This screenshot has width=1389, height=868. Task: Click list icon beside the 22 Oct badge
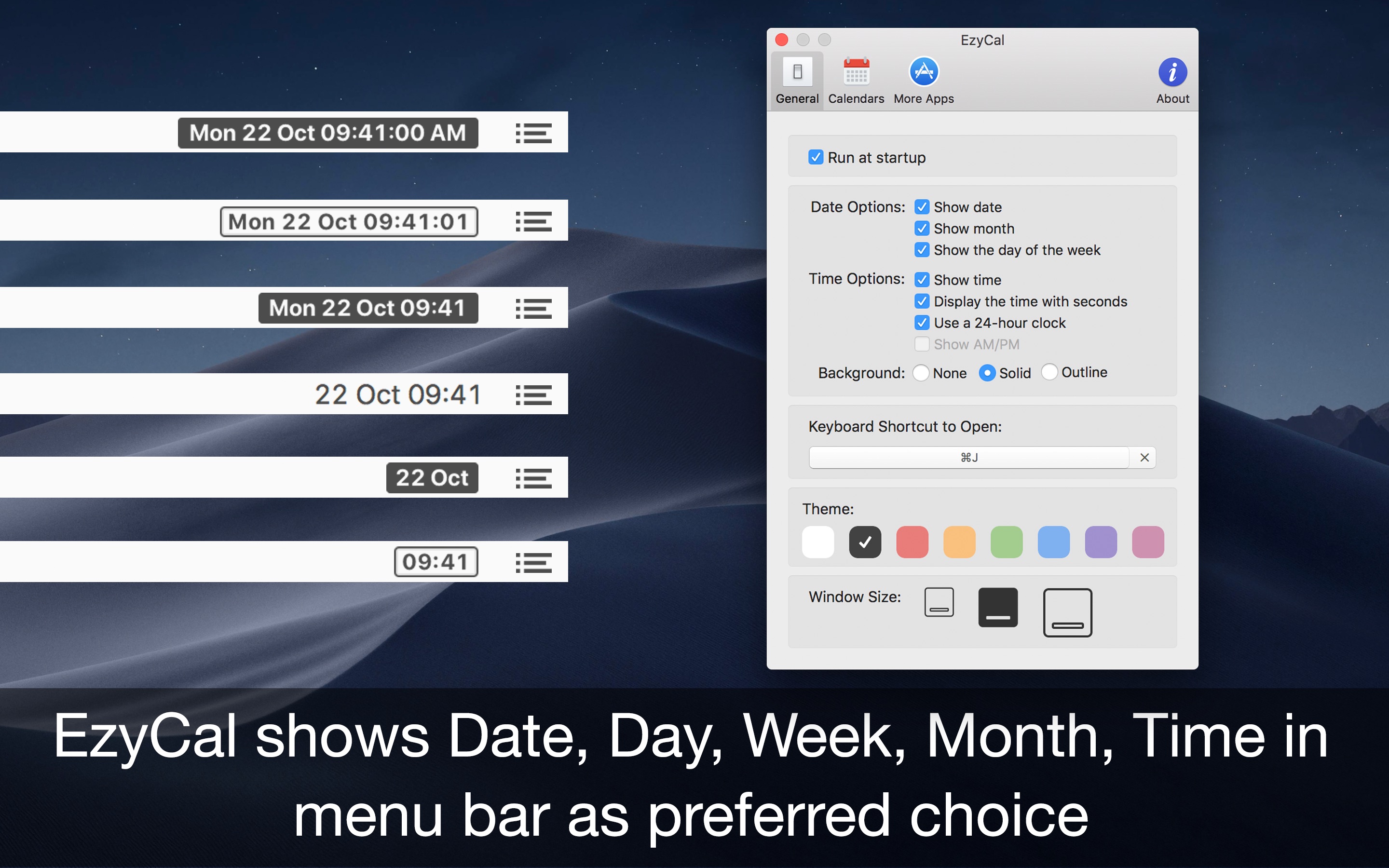click(533, 478)
